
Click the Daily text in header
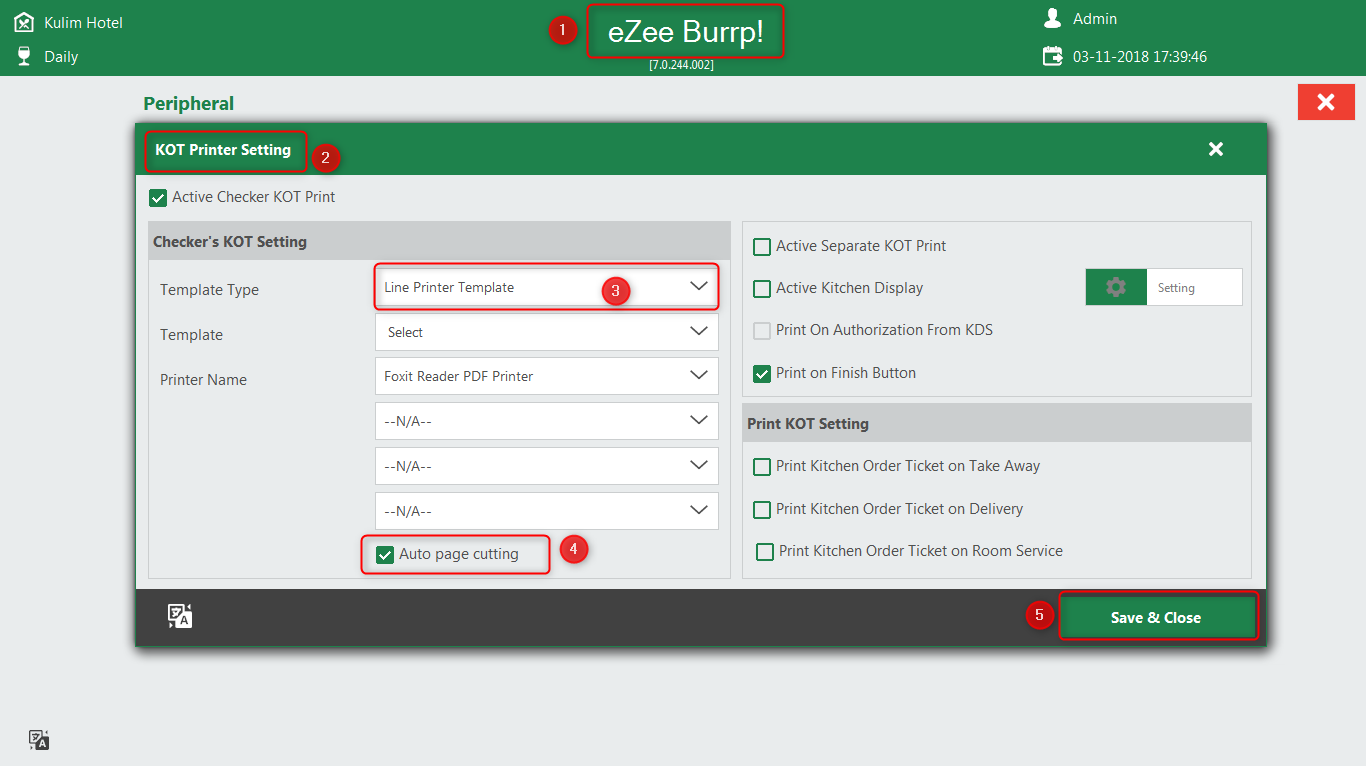(x=61, y=56)
